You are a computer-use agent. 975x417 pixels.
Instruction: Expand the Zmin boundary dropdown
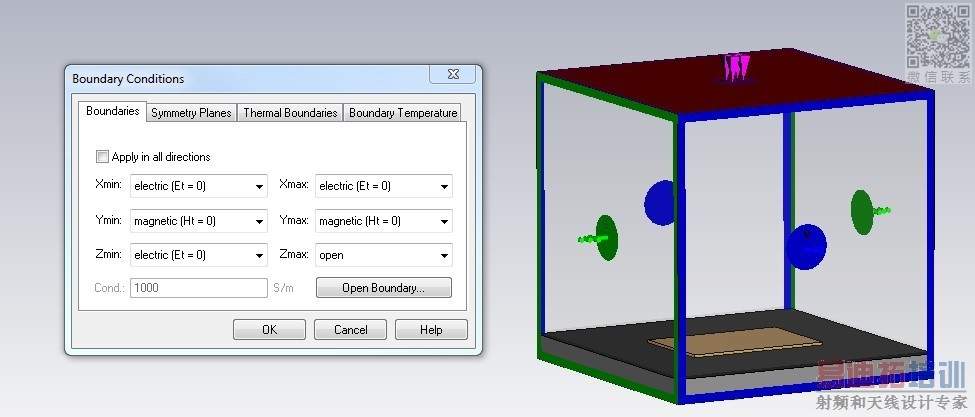198,255
